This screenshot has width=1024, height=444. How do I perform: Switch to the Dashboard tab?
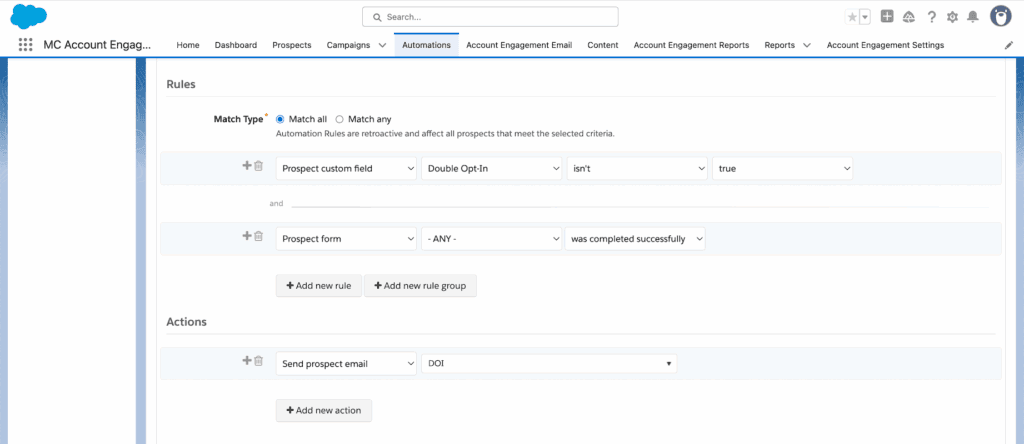236,45
